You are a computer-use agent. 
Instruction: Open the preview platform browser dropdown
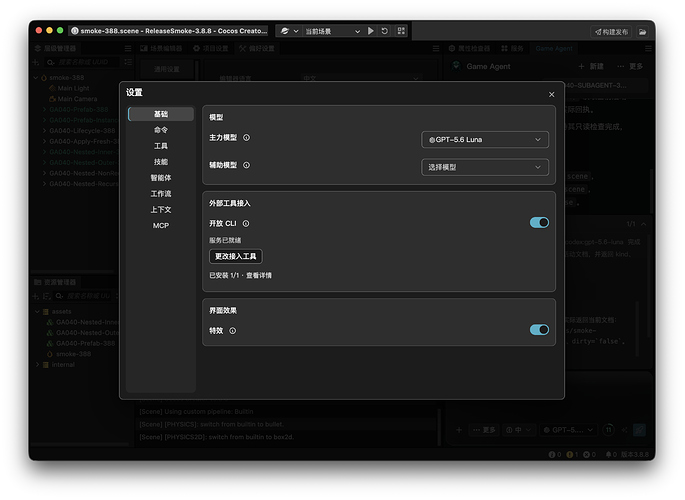289,31
